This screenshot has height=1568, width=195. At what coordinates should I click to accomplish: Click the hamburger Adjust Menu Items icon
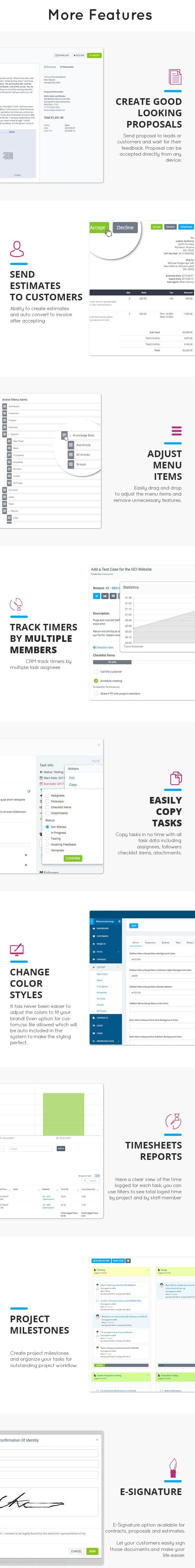176,431
